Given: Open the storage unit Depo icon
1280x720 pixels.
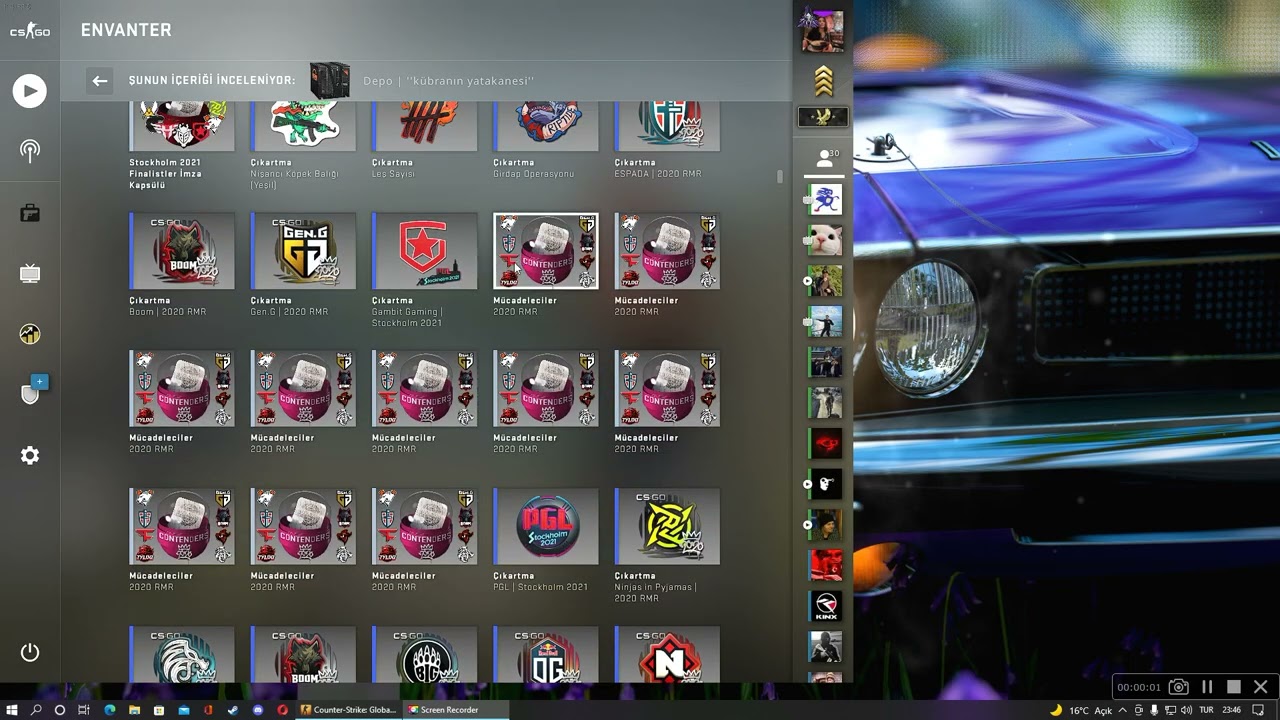Looking at the screenshot, I should coord(330,80).
